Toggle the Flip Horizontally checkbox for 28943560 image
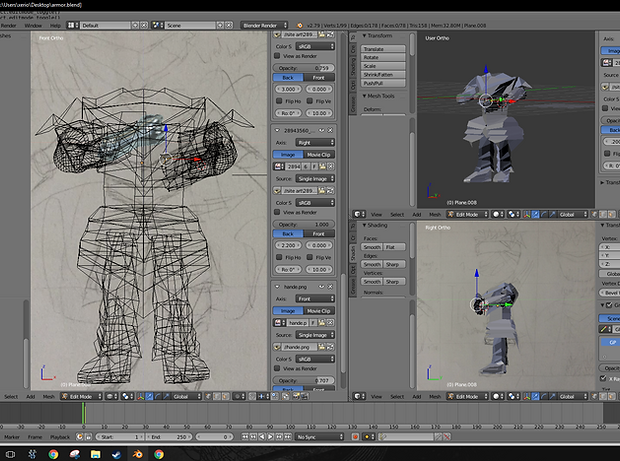The image size is (620, 461). click(281, 257)
